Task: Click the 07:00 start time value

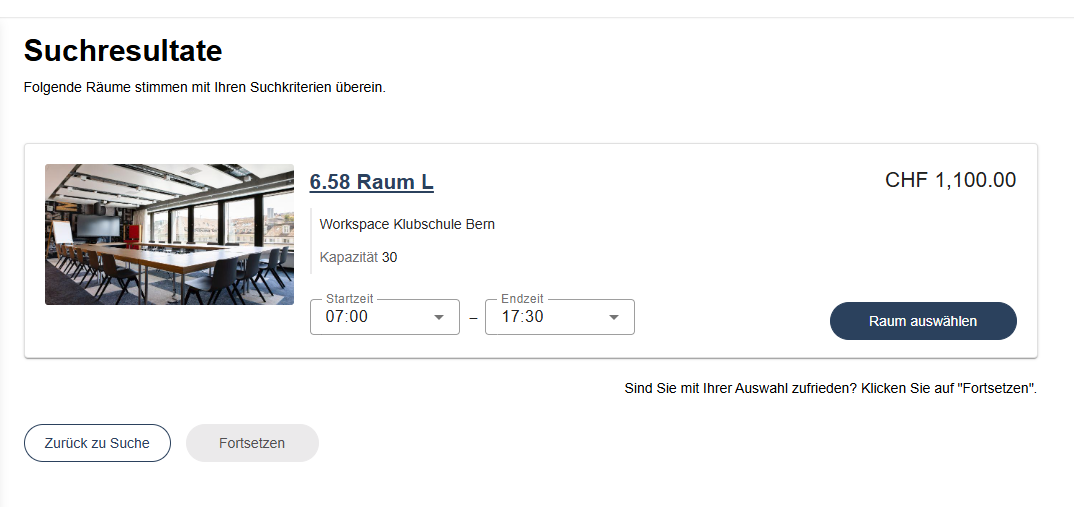Action: click(347, 317)
